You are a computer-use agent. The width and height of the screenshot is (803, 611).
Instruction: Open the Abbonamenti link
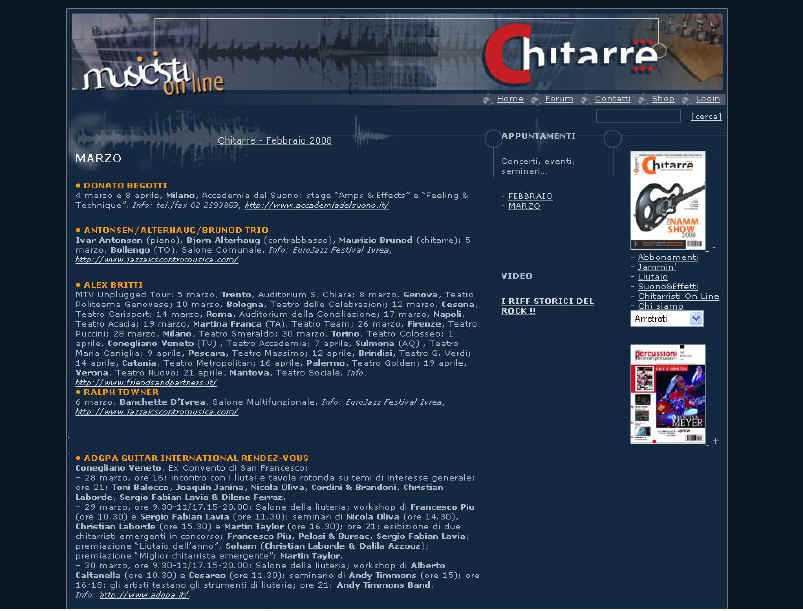pyautogui.click(x=667, y=257)
